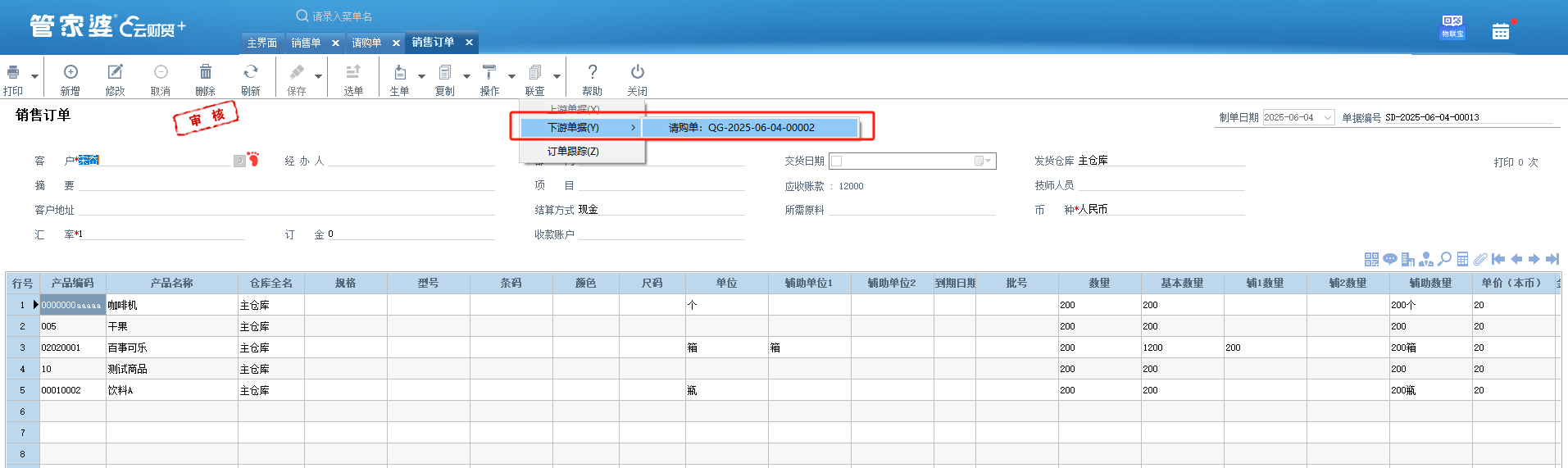The height and width of the screenshot is (468, 1568).
Task: Click the QR code icon above the table
Action: coord(1371,260)
